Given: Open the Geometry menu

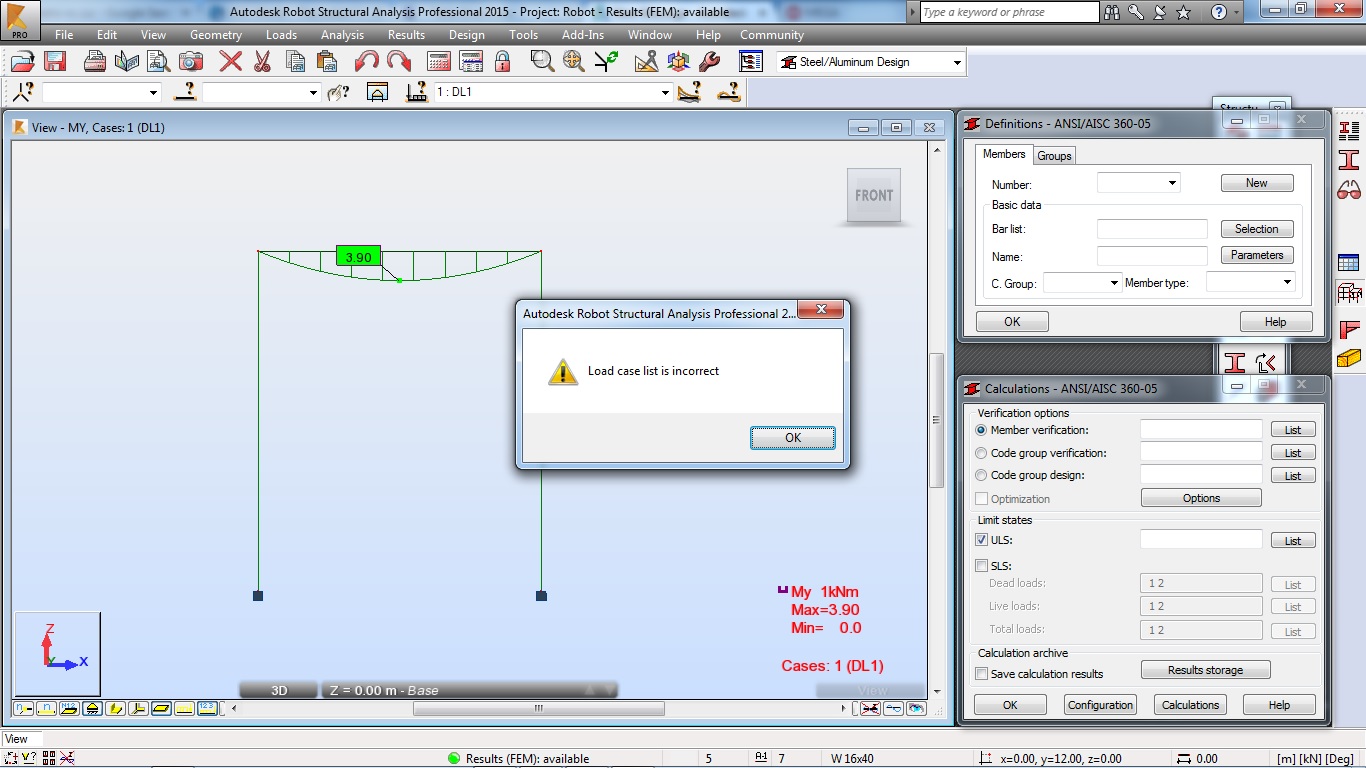Looking at the screenshot, I should click(x=216, y=34).
